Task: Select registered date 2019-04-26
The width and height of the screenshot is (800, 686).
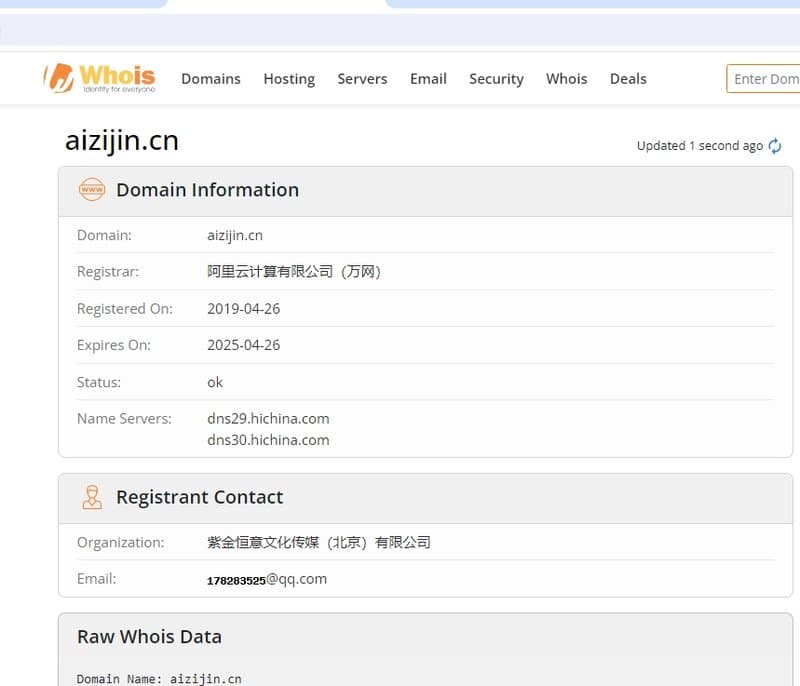Action: [243, 309]
